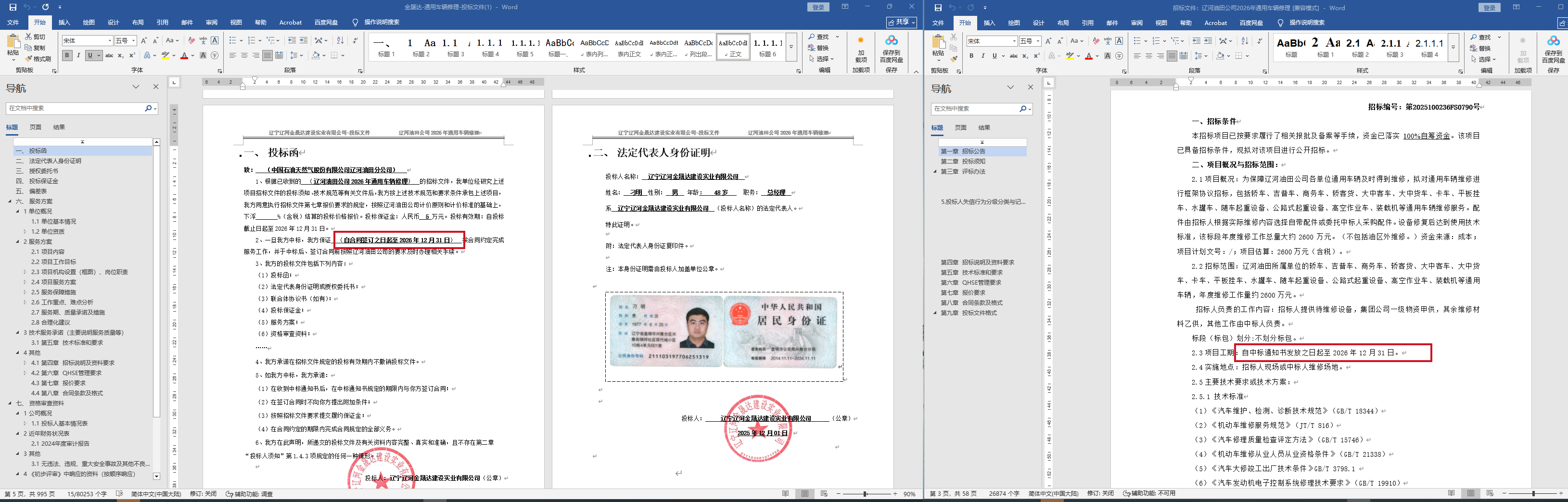
Task: Toggle Underline in the left Word window
Action: [90, 56]
